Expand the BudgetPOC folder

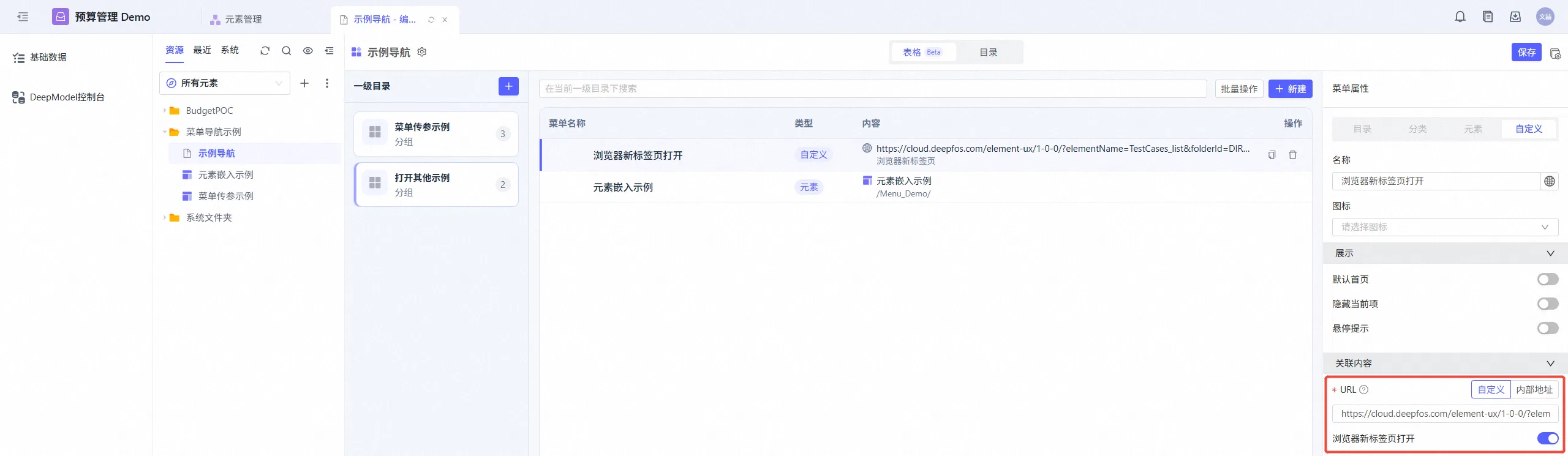[x=165, y=111]
